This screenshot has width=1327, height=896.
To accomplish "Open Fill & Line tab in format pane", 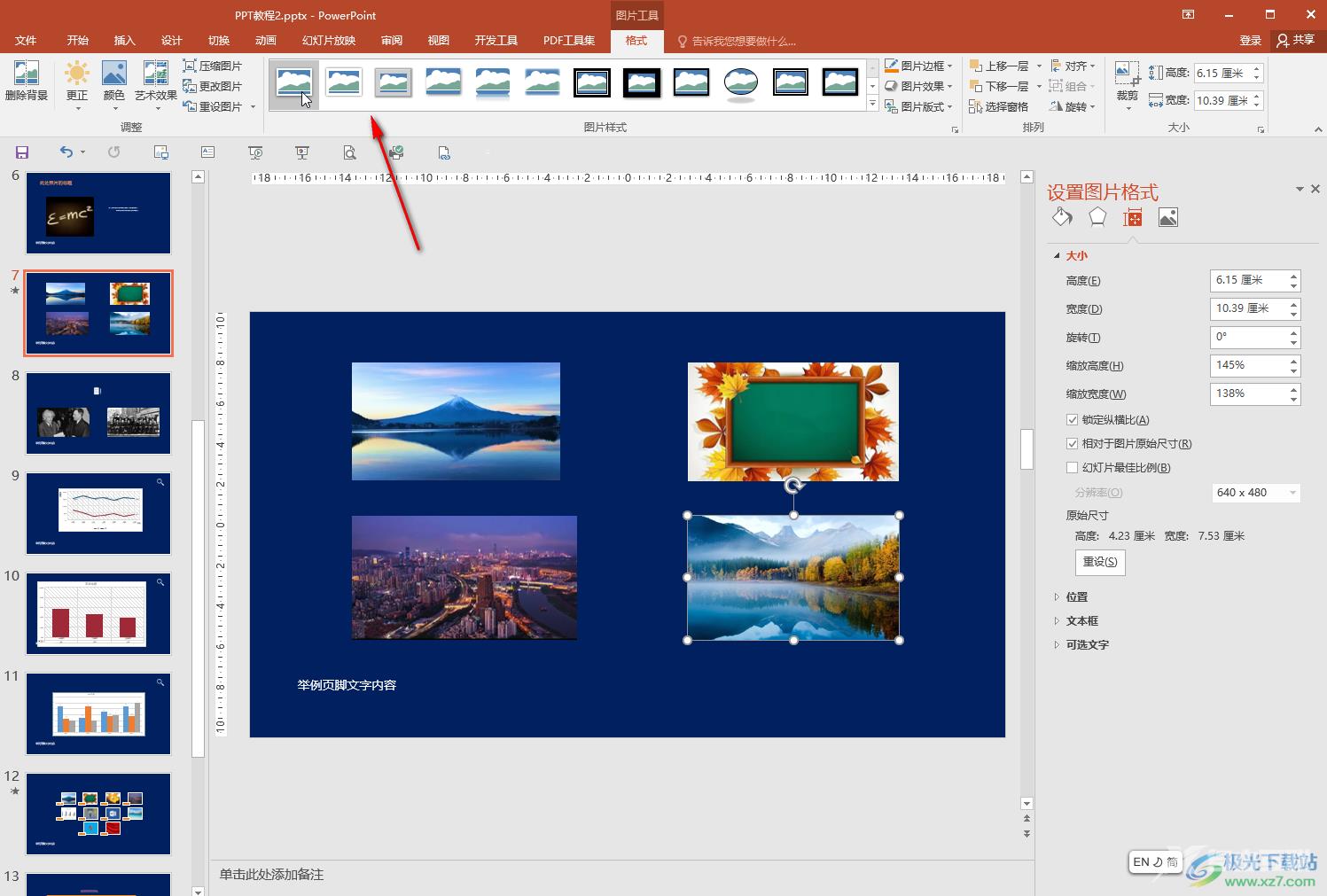I will coord(1062,217).
